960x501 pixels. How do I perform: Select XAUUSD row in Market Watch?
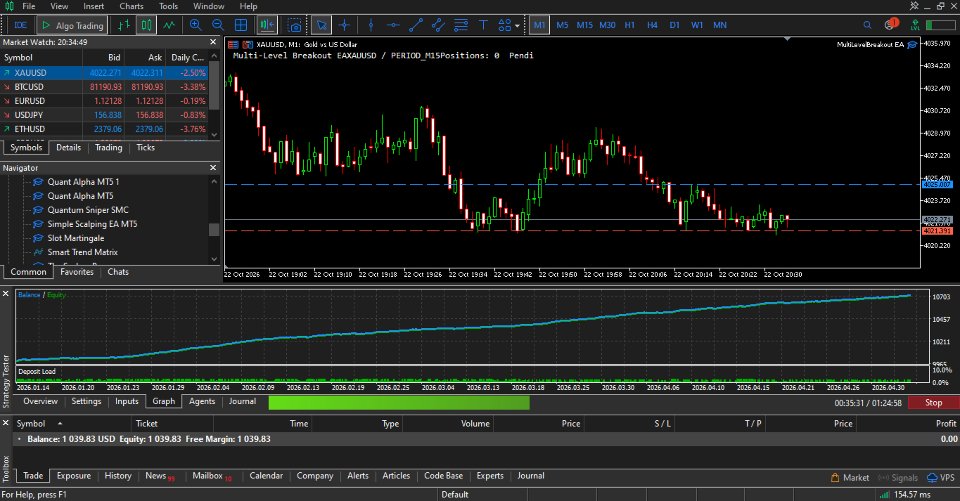click(104, 73)
